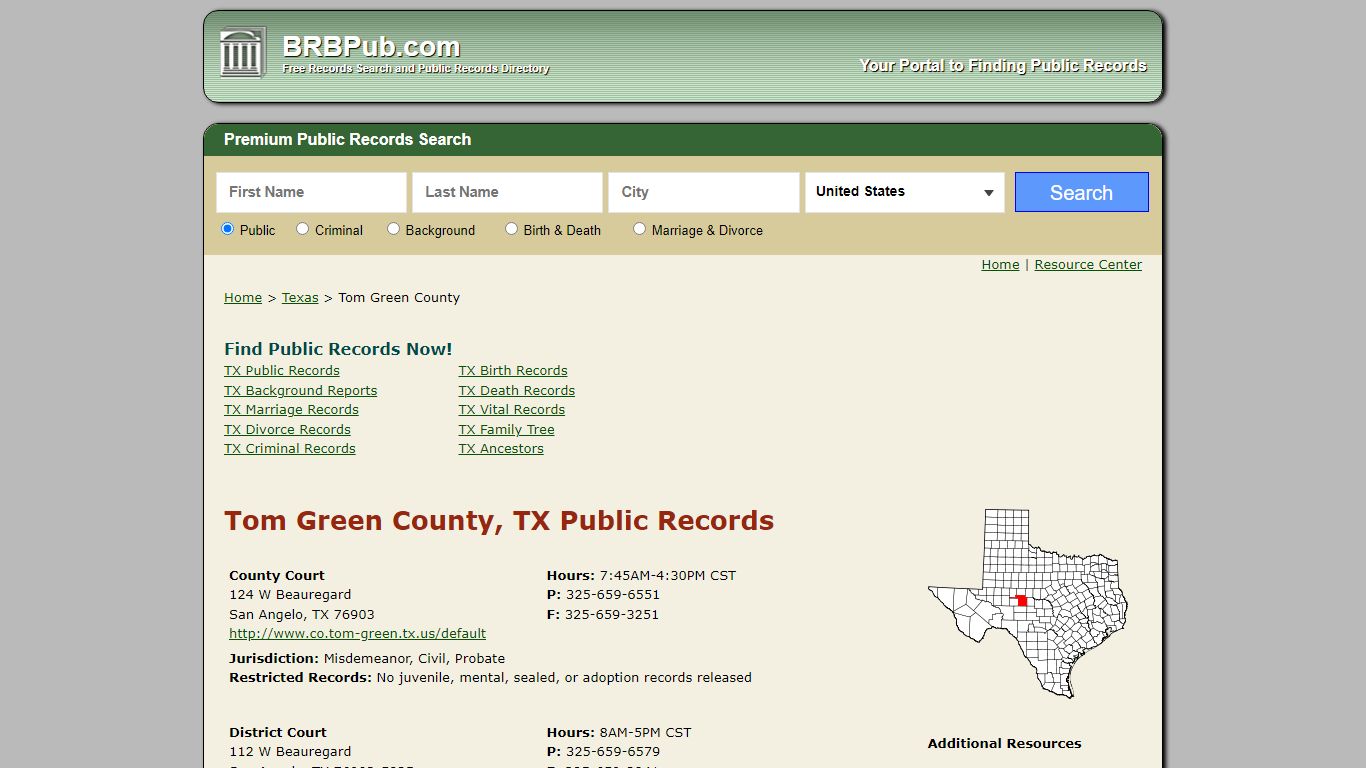The width and height of the screenshot is (1366, 768).
Task: Follow the TX Criminal Records link
Action: click(290, 449)
